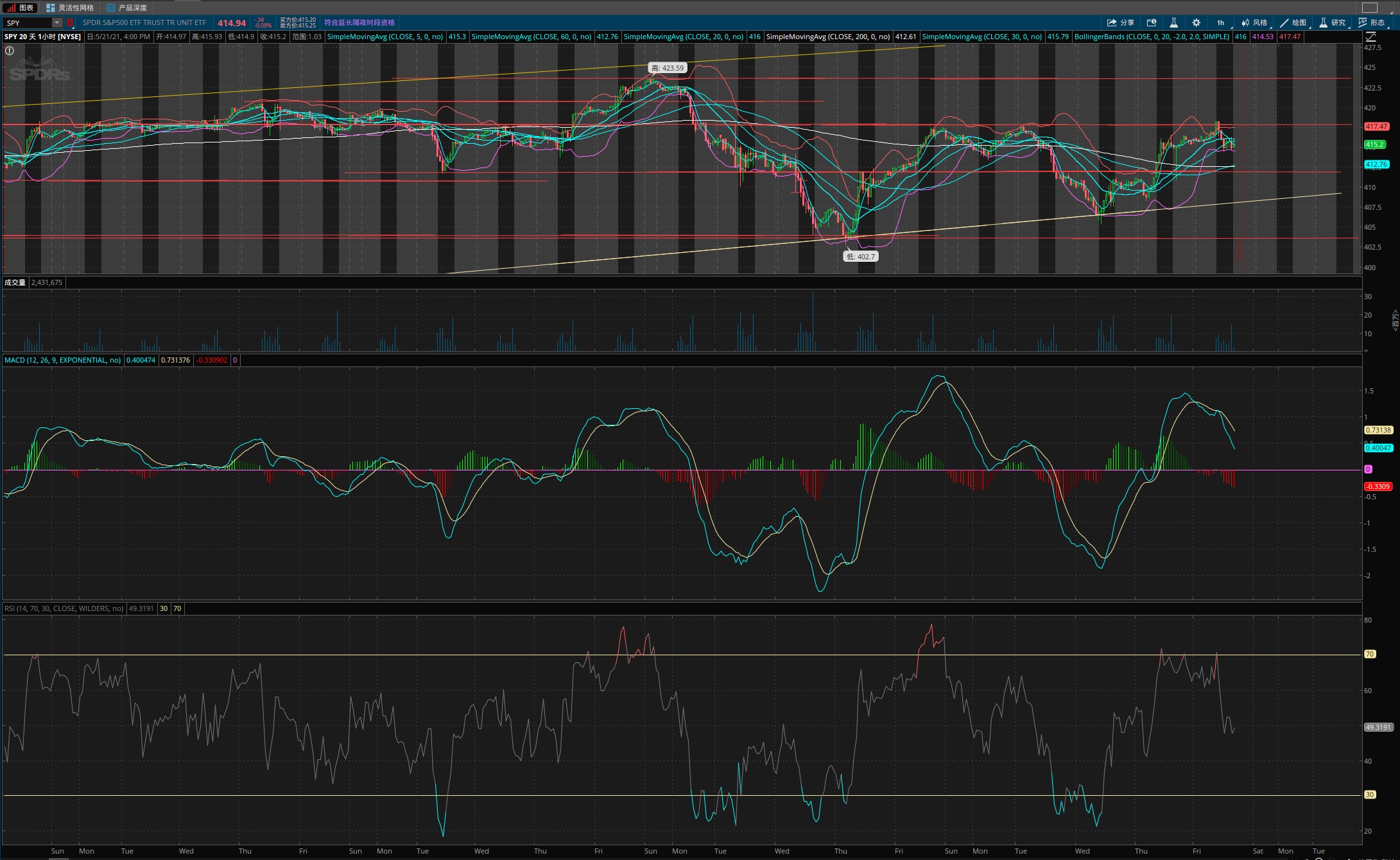Image resolution: width=1400 pixels, height=860 pixels.
Task: Click the 2,431,675 volume value
Action: 47,282
